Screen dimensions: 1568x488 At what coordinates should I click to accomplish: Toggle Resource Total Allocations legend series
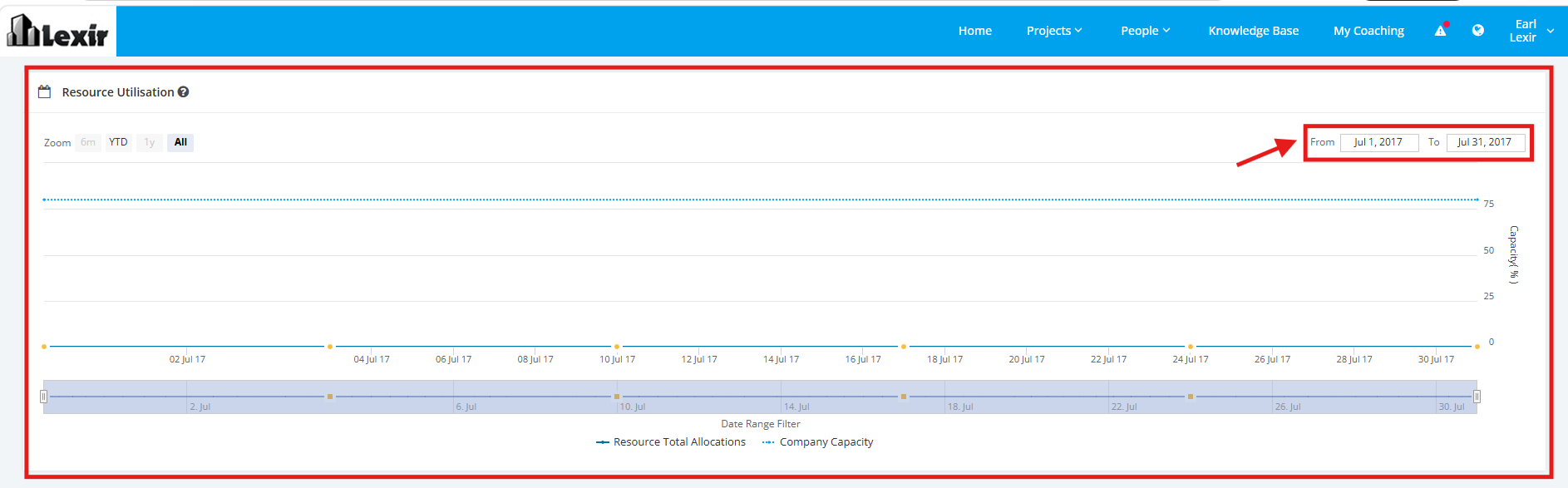pyautogui.click(x=671, y=442)
